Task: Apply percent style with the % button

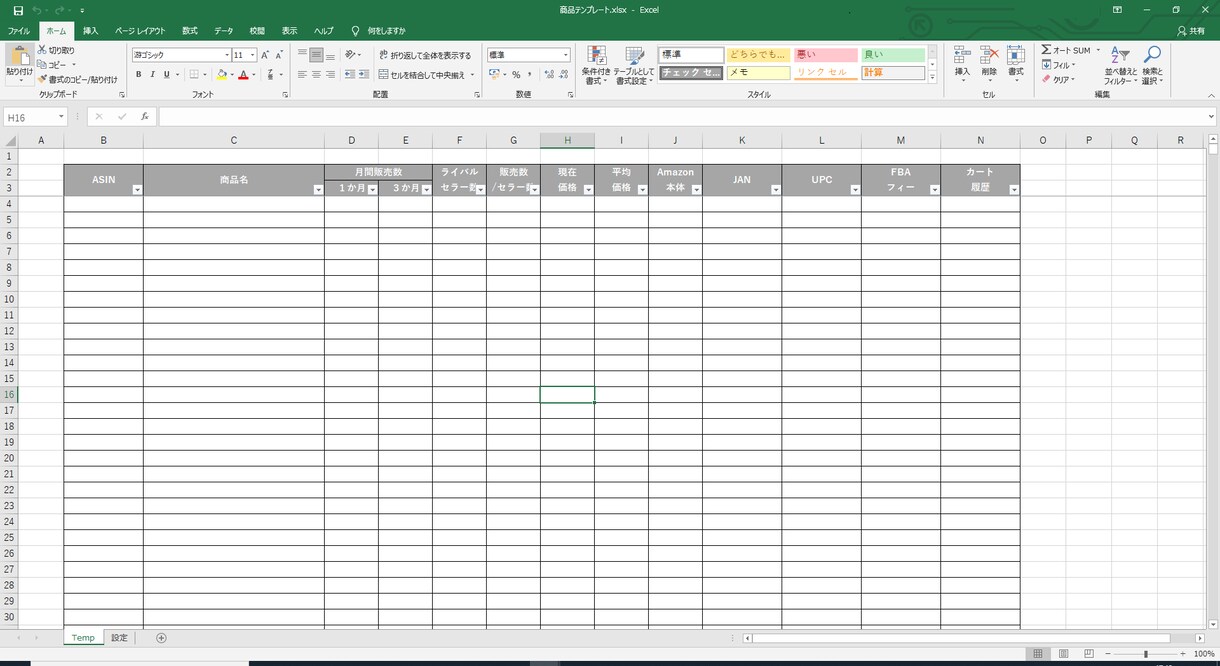Action: pos(516,74)
